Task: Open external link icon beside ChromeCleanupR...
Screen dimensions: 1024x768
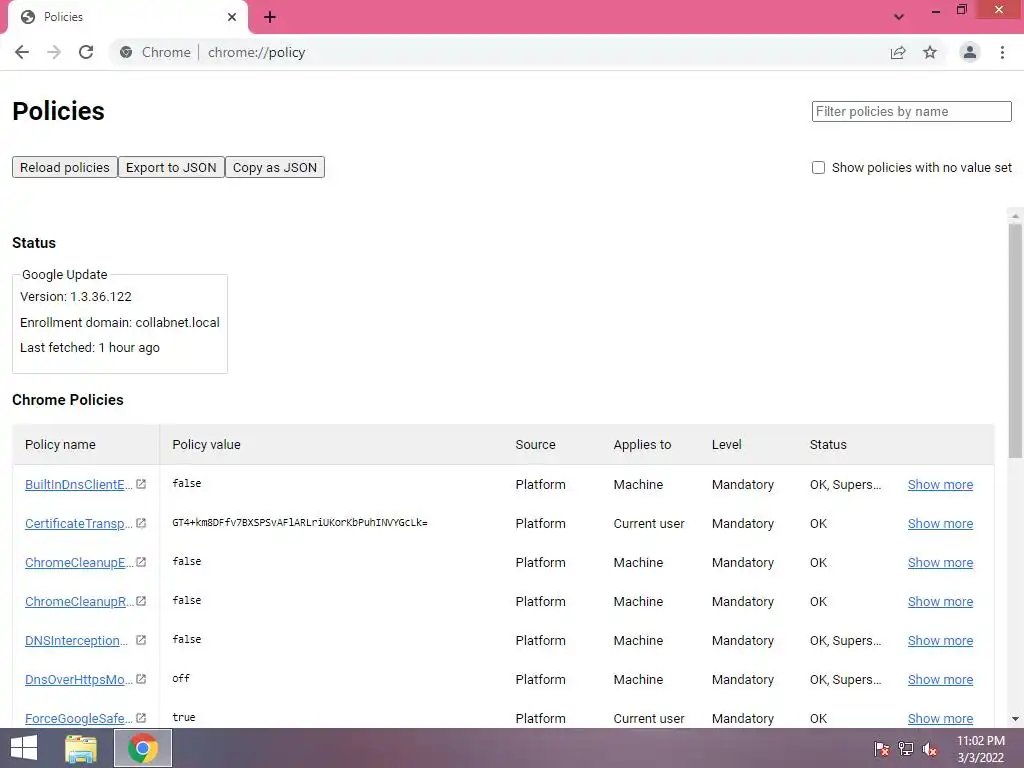Action: pyautogui.click(x=141, y=601)
